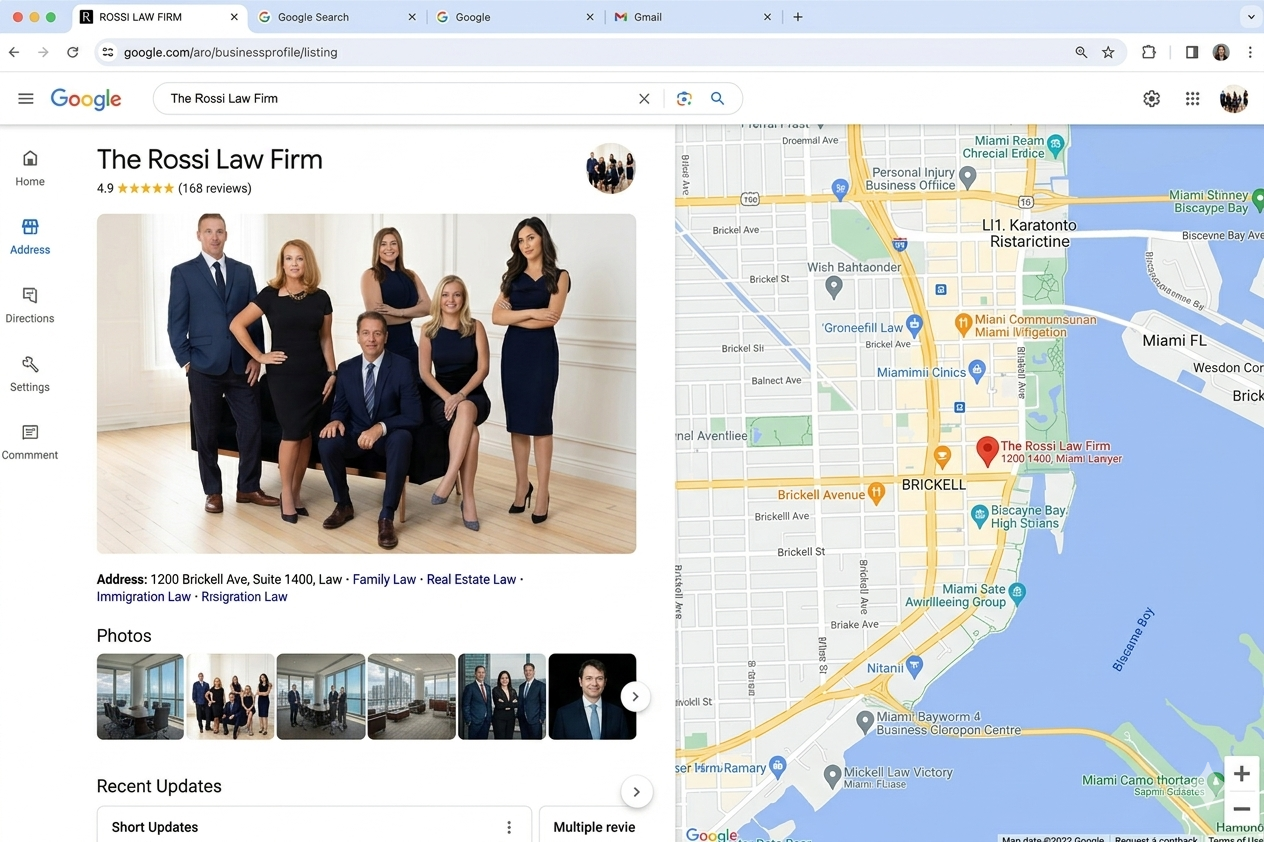The height and width of the screenshot is (842, 1264).
Task: Open the three lawyers photo thumbnail
Action: coord(502,697)
